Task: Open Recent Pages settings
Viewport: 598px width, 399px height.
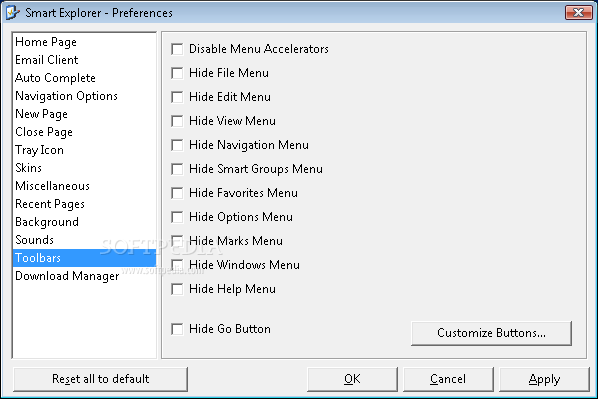Action: click(x=84, y=204)
